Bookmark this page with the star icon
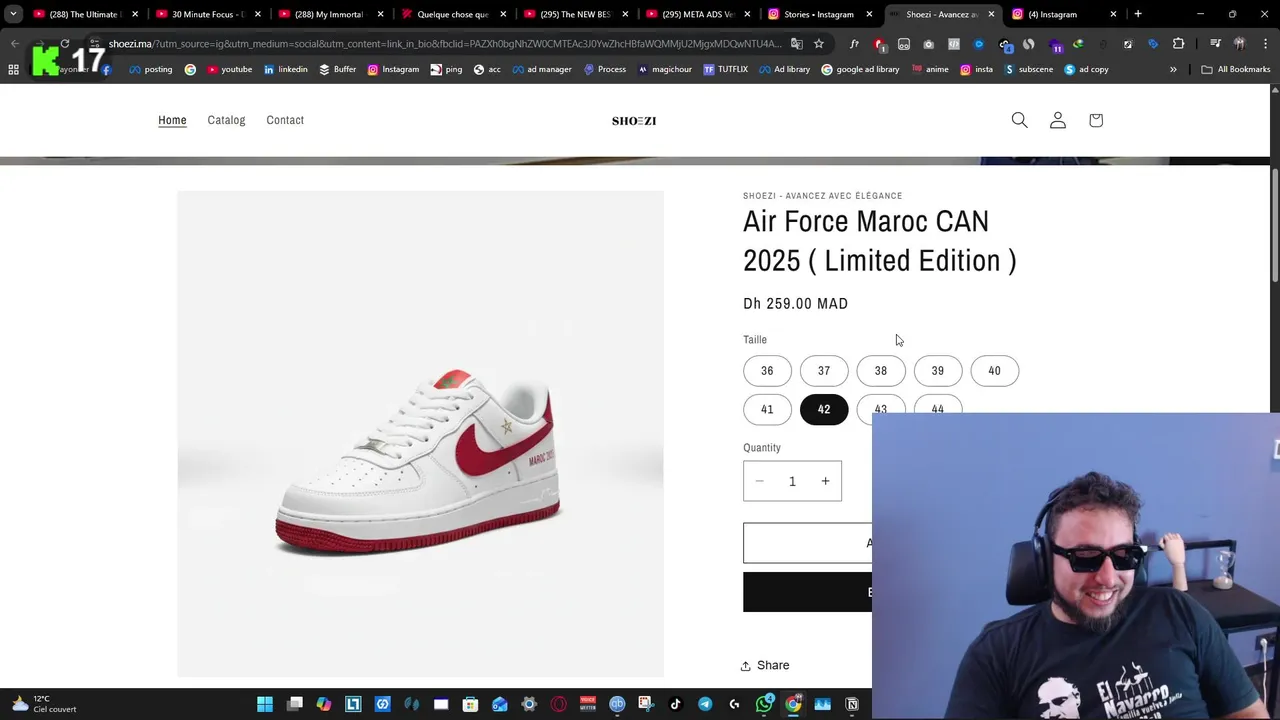 point(819,44)
